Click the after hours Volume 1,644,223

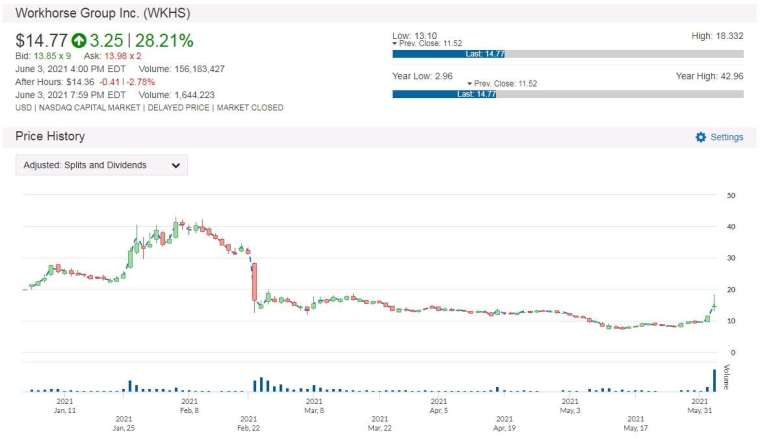[177, 95]
